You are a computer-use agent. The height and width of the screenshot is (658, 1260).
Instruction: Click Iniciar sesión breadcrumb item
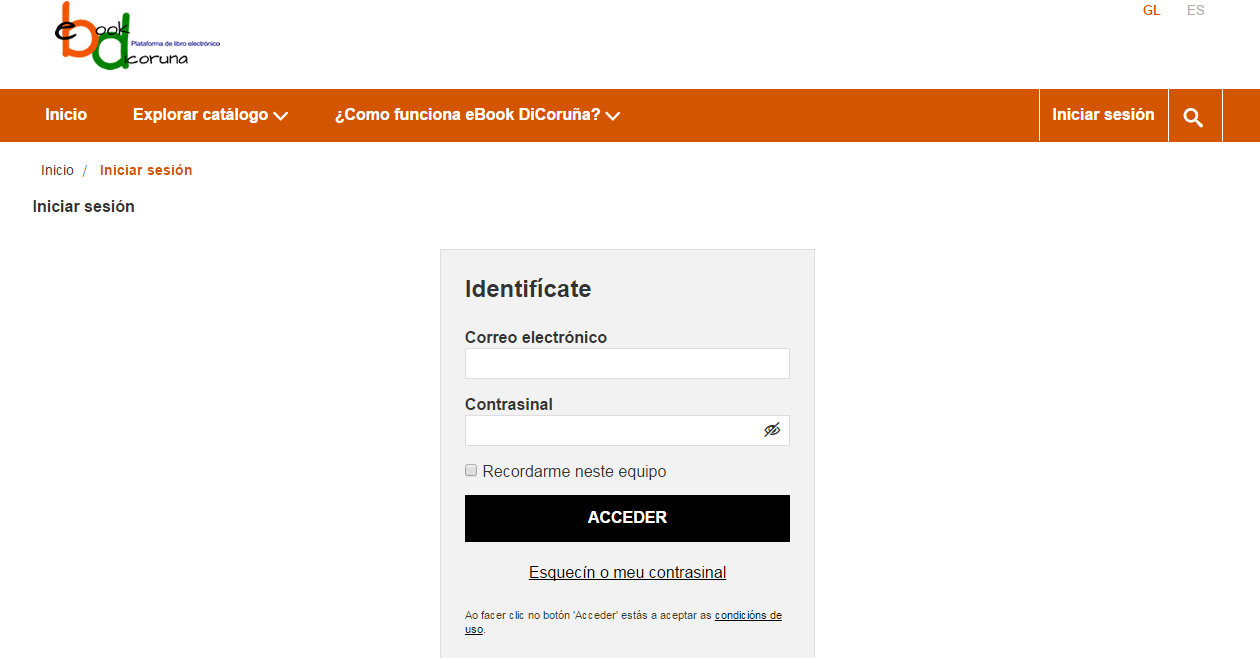click(x=146, y=170)
